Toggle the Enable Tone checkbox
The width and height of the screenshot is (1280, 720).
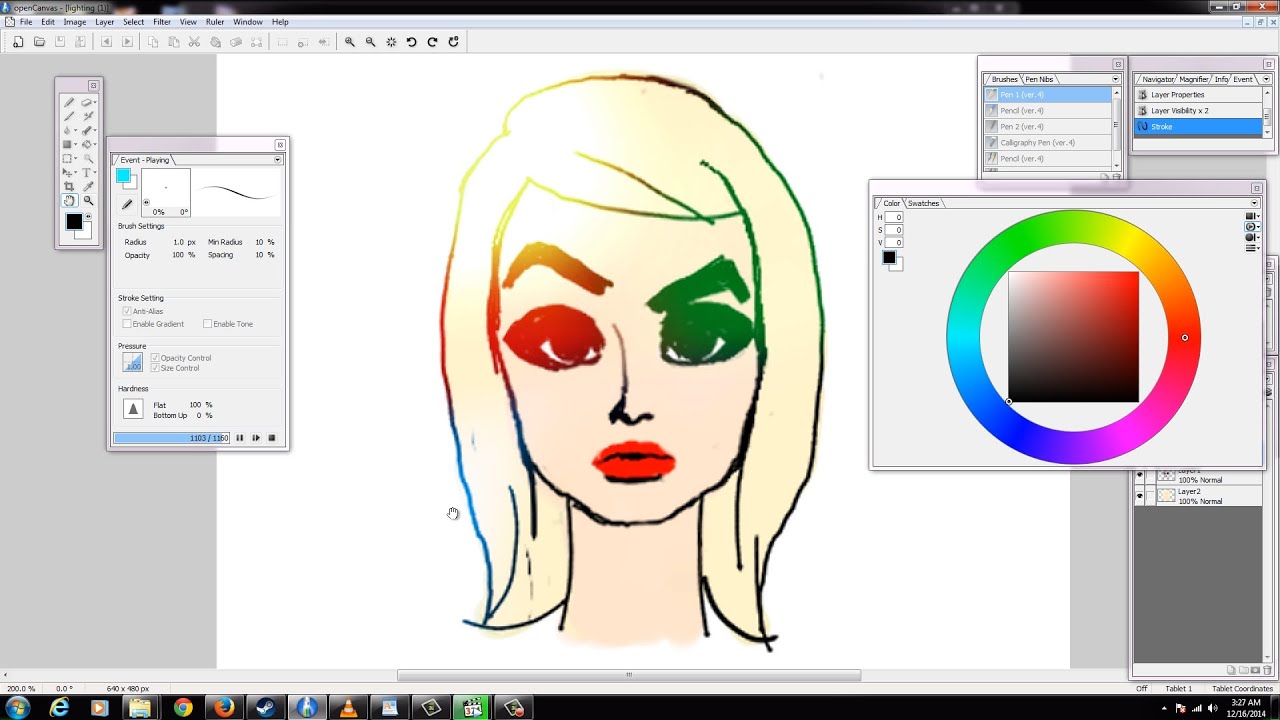tap(207, 324)
